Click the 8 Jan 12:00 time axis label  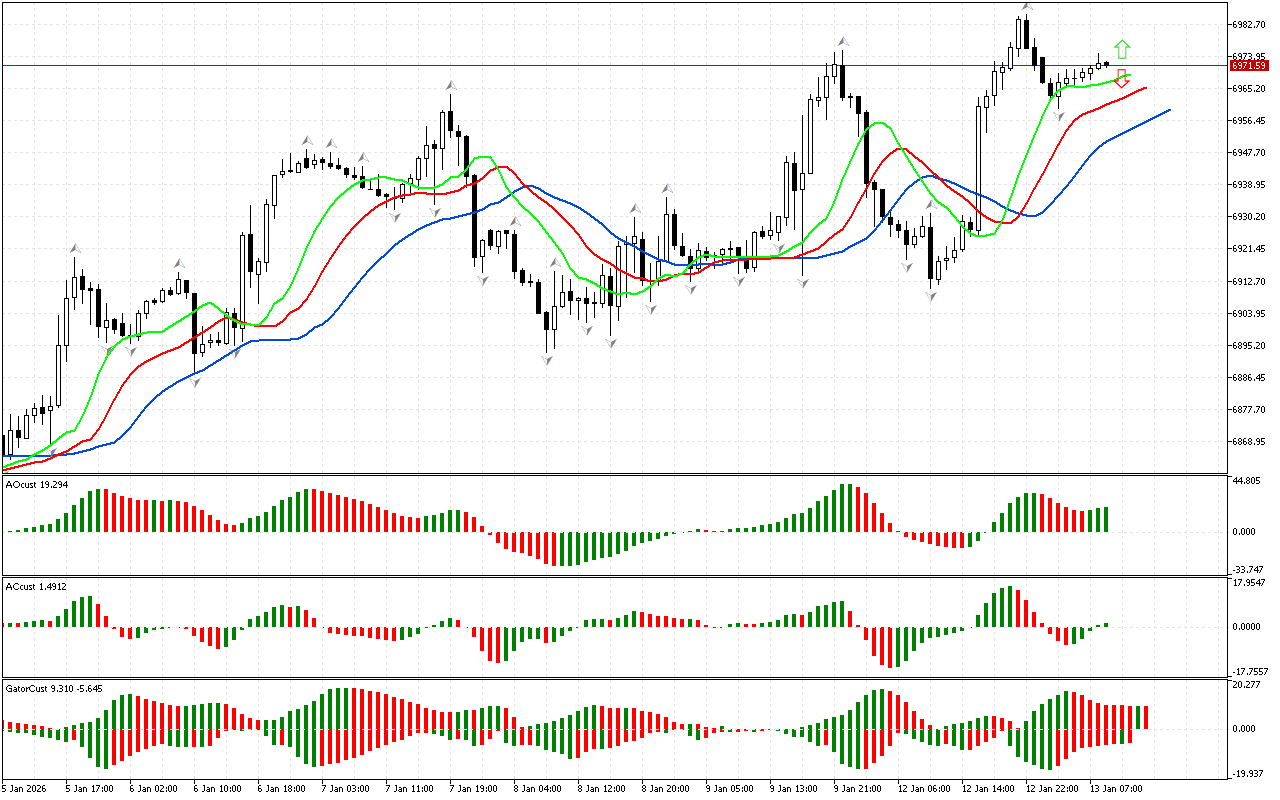(x=598, y=789)
